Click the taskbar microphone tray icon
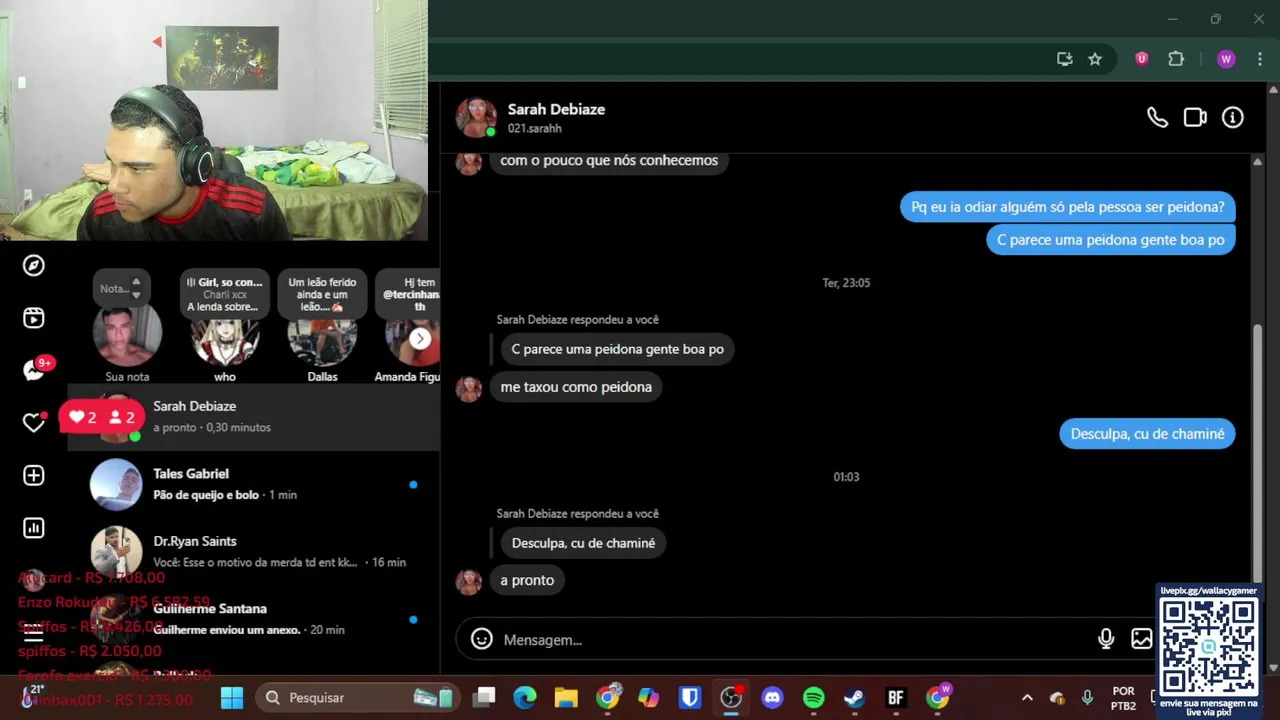The height and width of the screenshot is (720, 1280). [x=1087, y=698]
